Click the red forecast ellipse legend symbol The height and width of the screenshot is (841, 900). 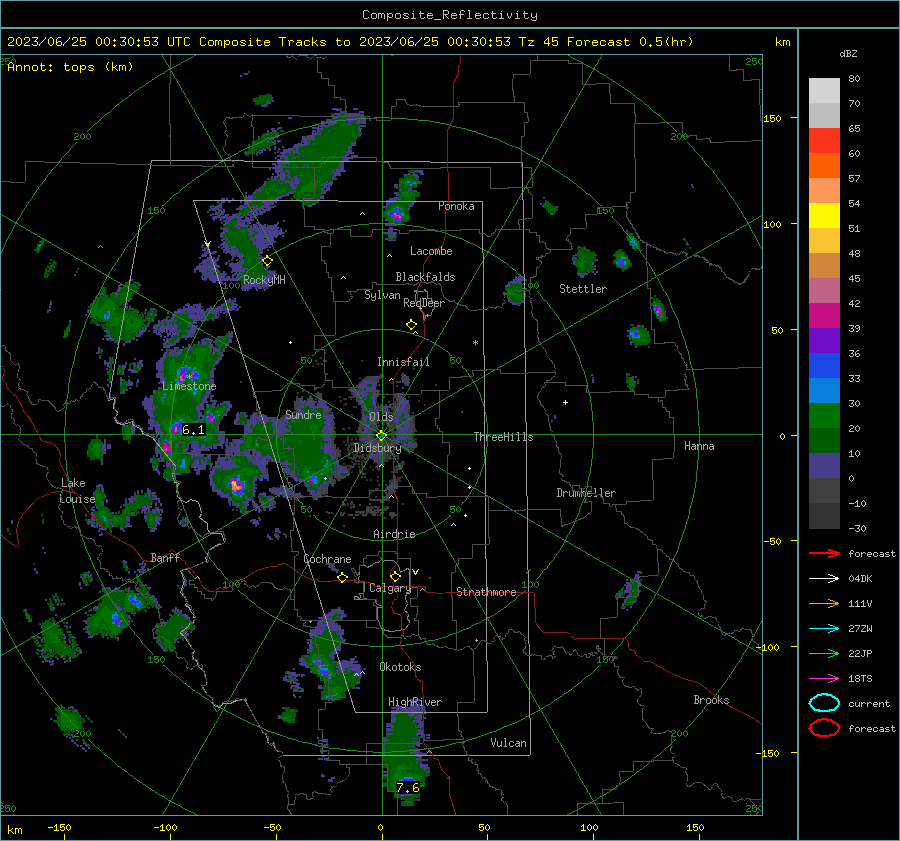(x=824, y=728)
